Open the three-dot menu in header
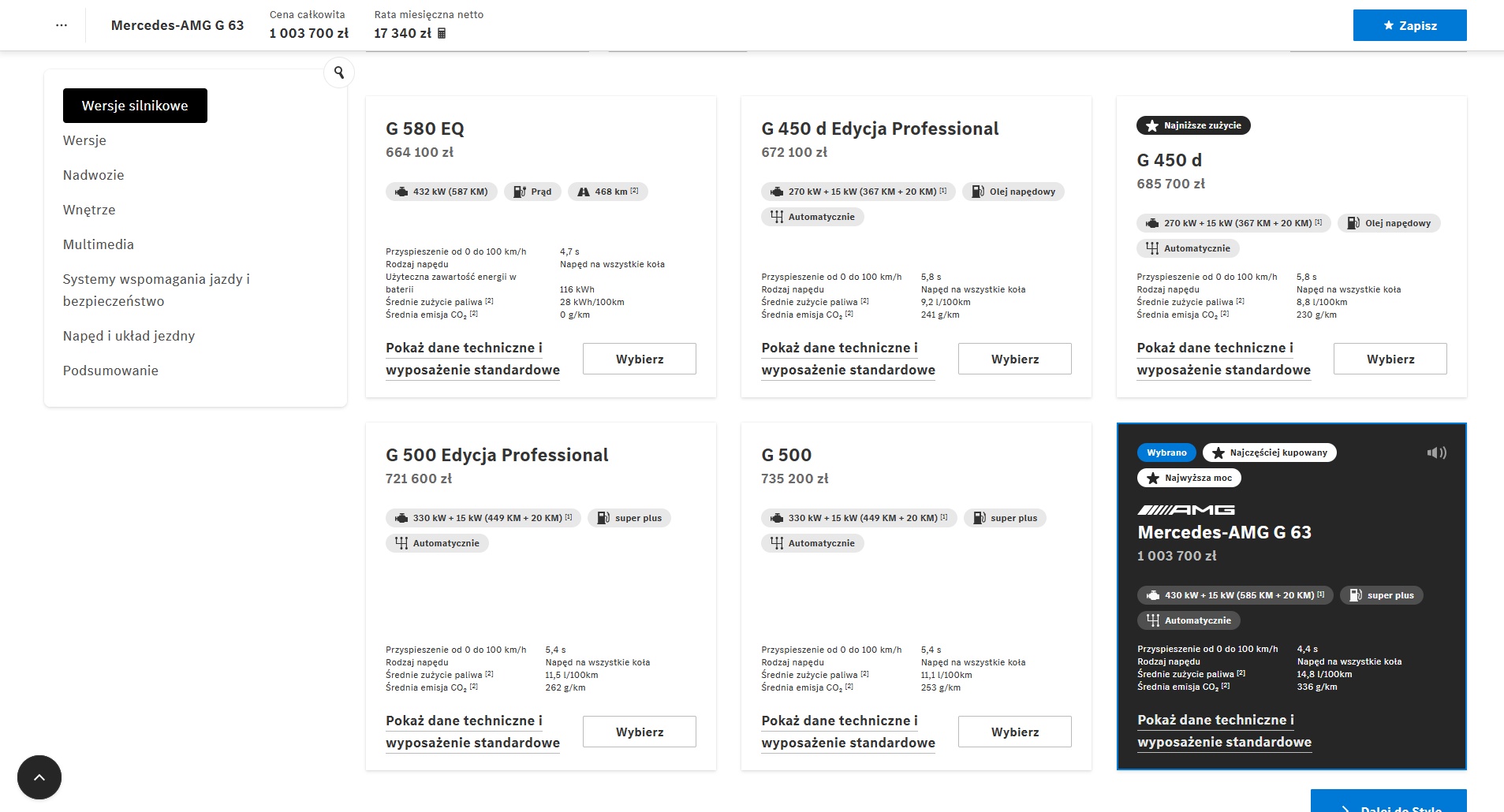Image resolution: width=1504 pixels, height=812 pixels. [x=62, y=25]
